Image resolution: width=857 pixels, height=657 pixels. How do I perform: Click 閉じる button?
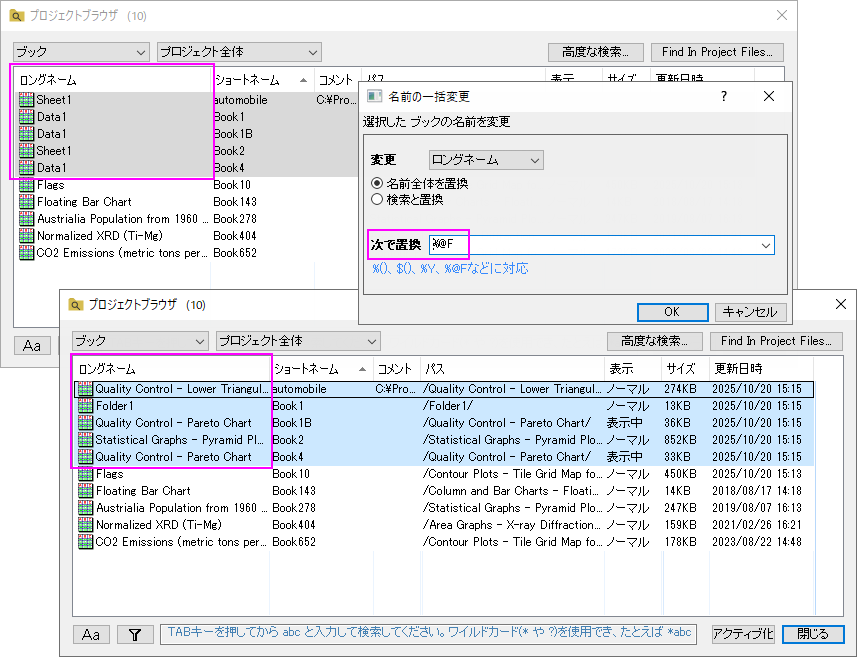tap(813, 634)
